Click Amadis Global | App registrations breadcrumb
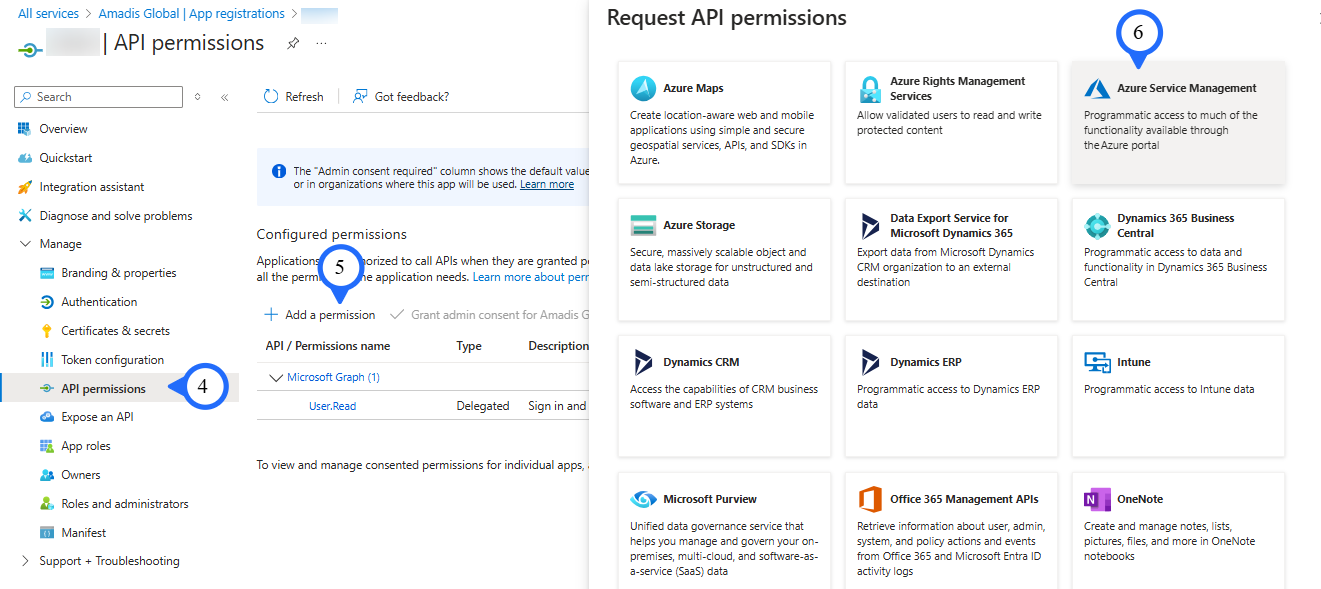The width and height of the screenshot is (1321, 589). 192,14
